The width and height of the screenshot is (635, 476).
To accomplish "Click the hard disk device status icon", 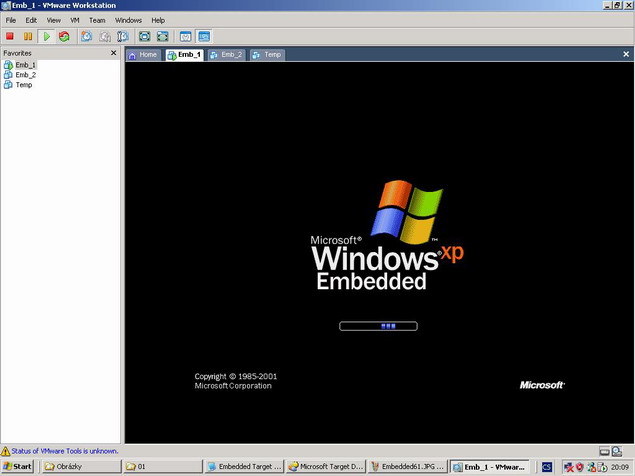I will click(605, 451).
